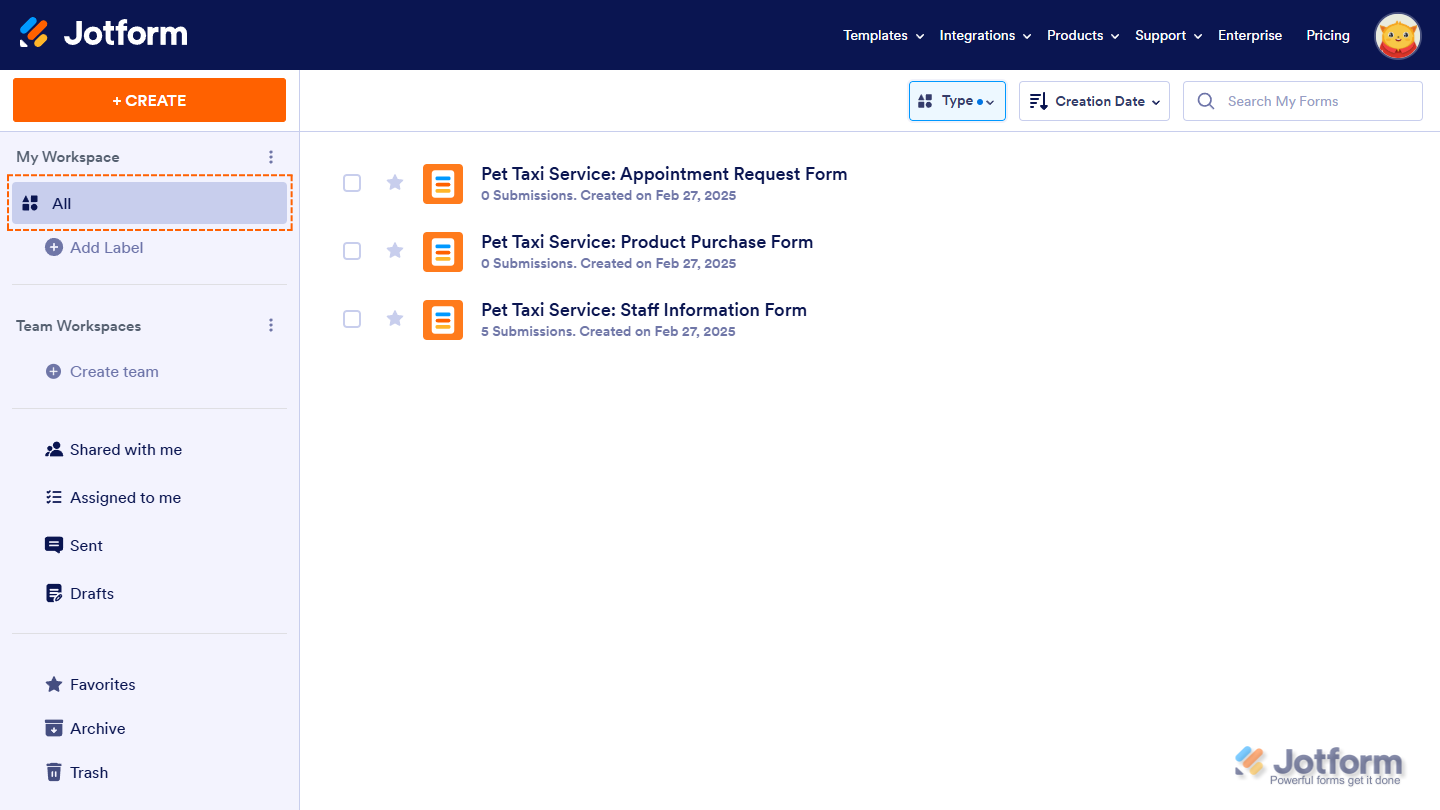Open the Creation Date sort dropdown
The image size is (1440, 810).
point(1094,101)
